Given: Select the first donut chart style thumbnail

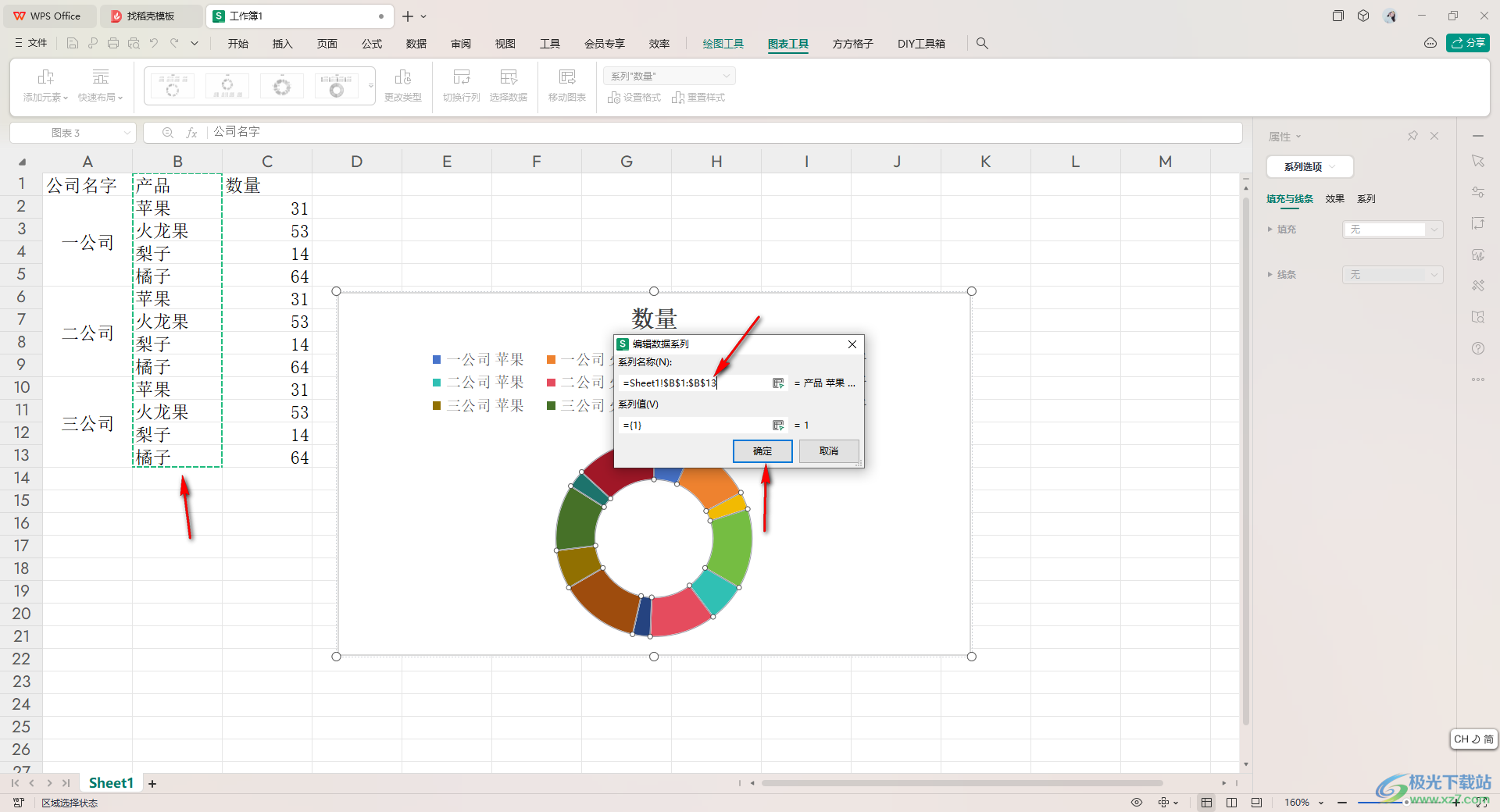Looking at the screenshot, I should (x=173, y=85).
